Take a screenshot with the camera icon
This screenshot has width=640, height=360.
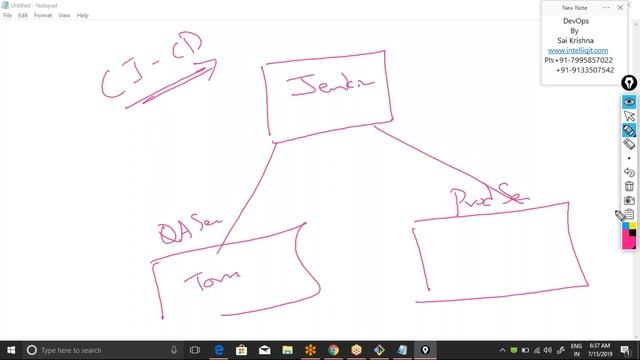click(x=629, y=200)
